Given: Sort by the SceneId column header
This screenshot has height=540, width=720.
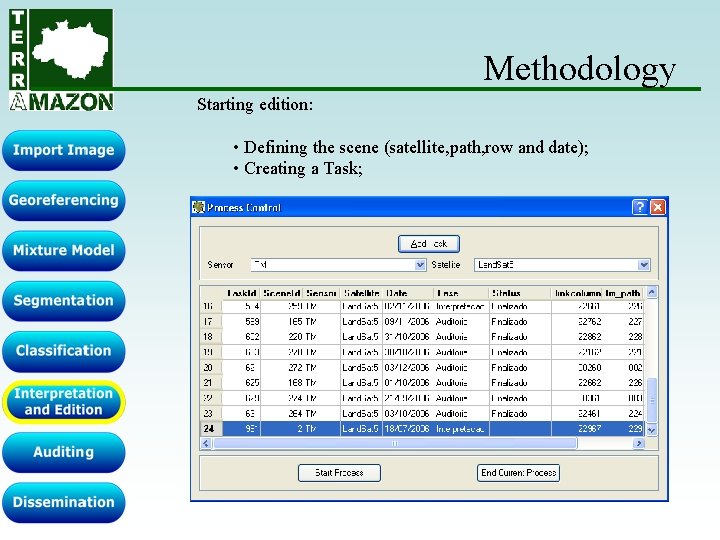Looking at the screenshot, I should click(x=282, y=293).
